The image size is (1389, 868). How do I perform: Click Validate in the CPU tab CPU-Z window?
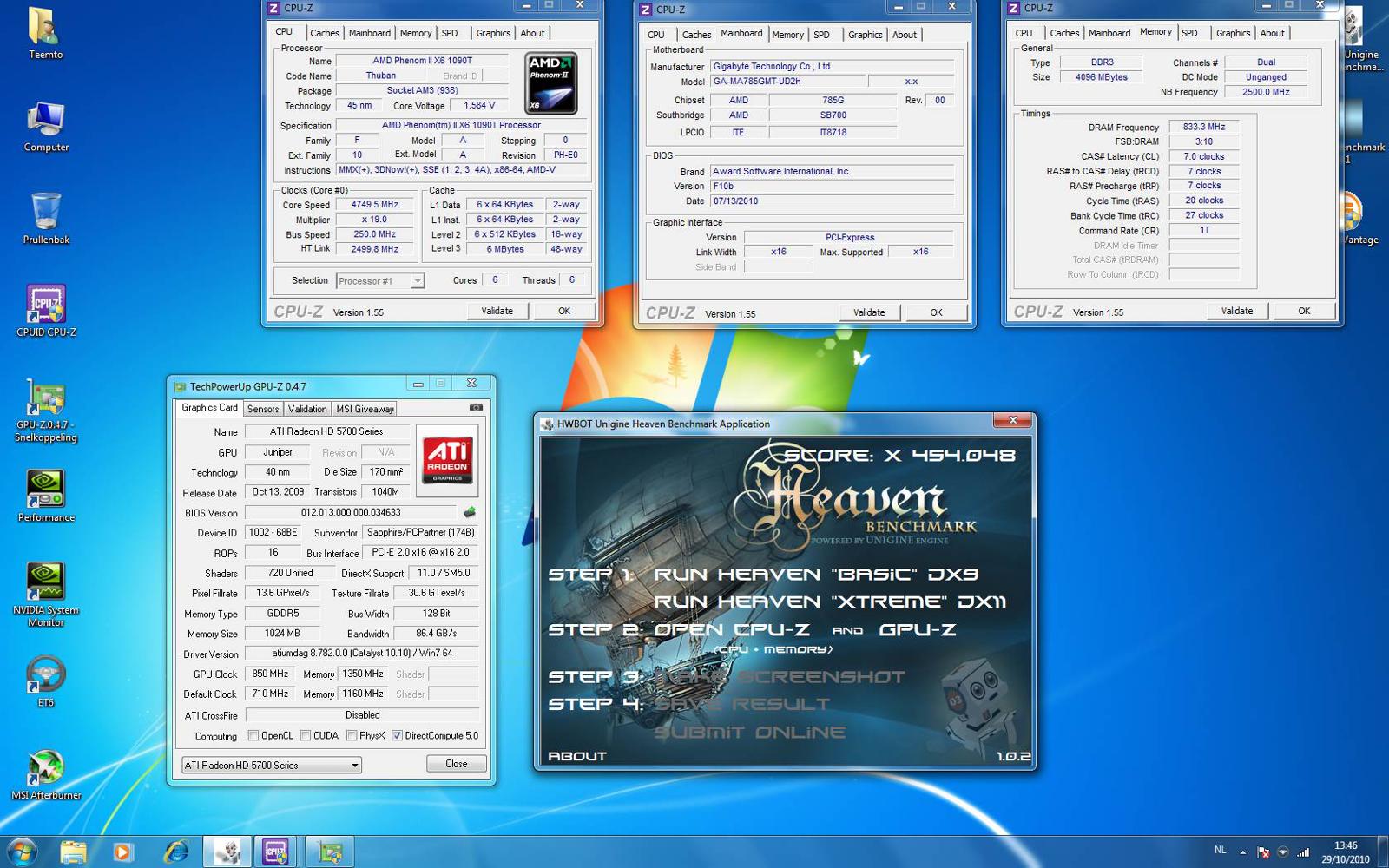497,311
